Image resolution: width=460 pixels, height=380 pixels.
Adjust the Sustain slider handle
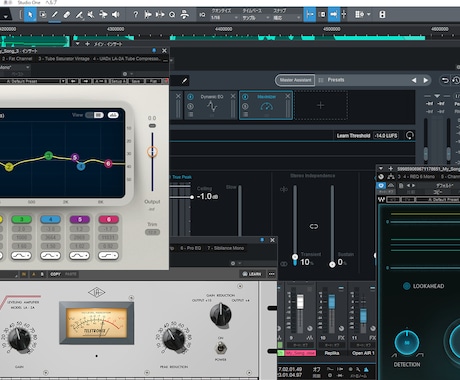(x=332, y=265)
